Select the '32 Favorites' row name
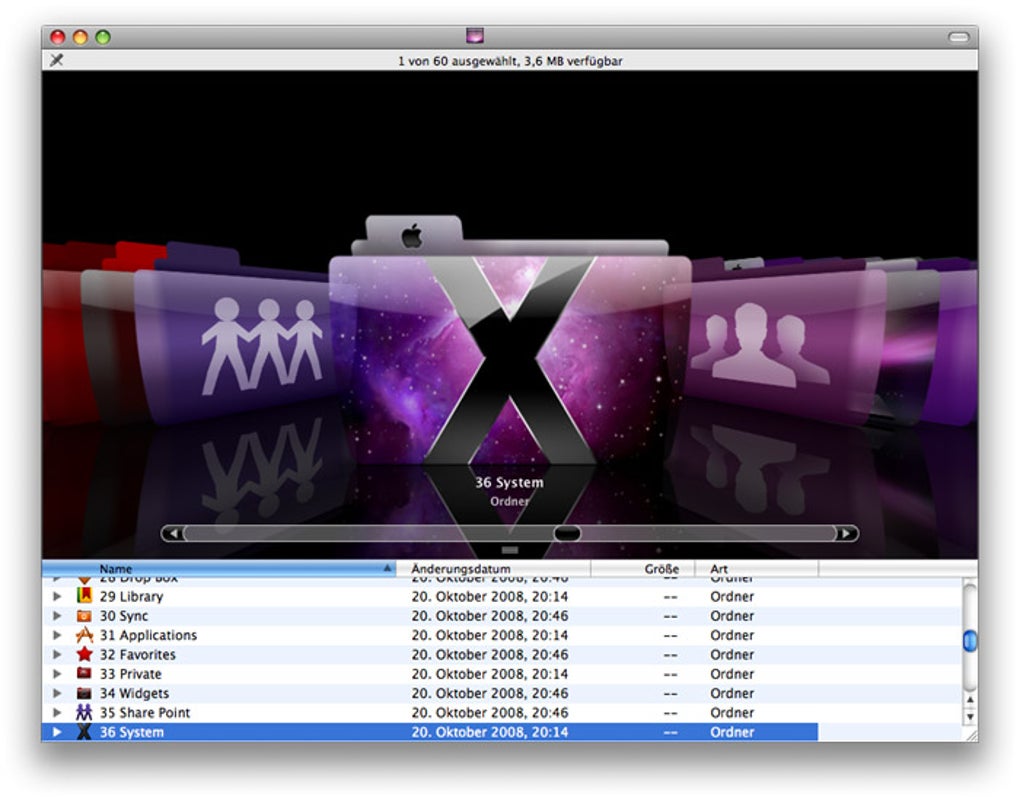Screen dimensions: 1020x800 pos(137,655)
